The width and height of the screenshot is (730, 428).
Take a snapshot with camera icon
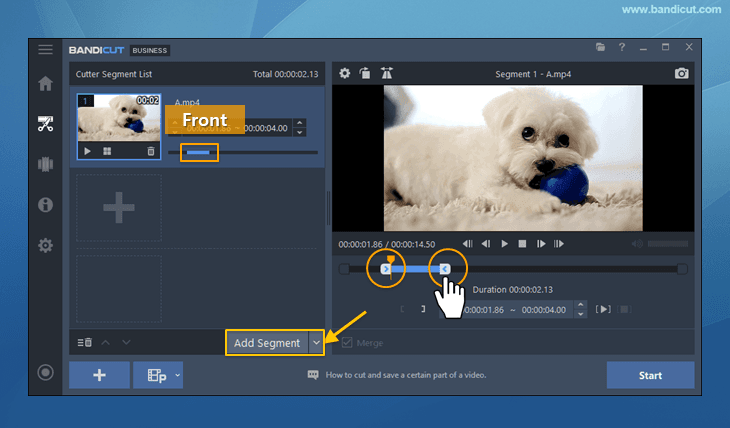coord(682,73)
